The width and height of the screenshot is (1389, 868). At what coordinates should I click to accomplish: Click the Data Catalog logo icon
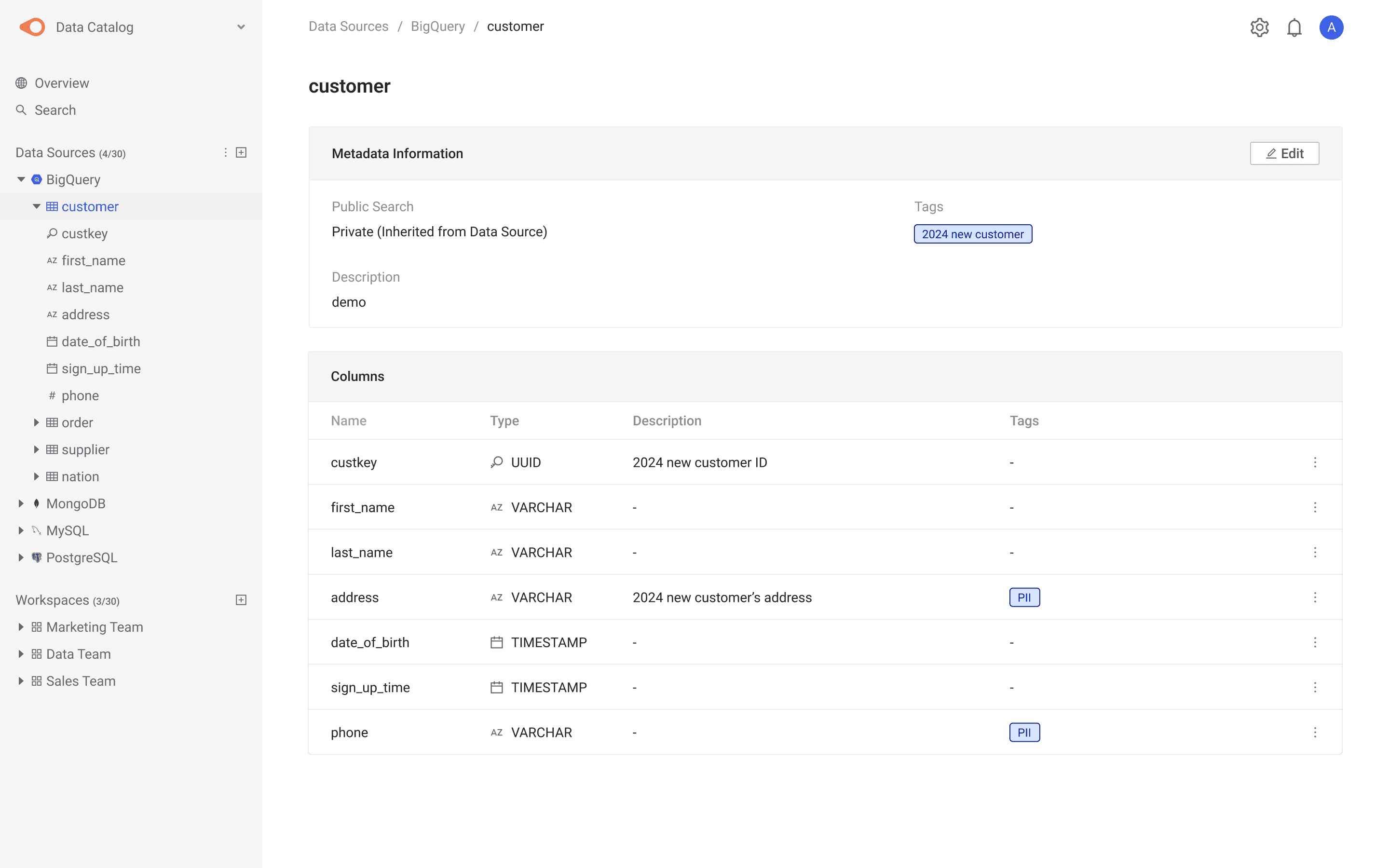point(32,27)
